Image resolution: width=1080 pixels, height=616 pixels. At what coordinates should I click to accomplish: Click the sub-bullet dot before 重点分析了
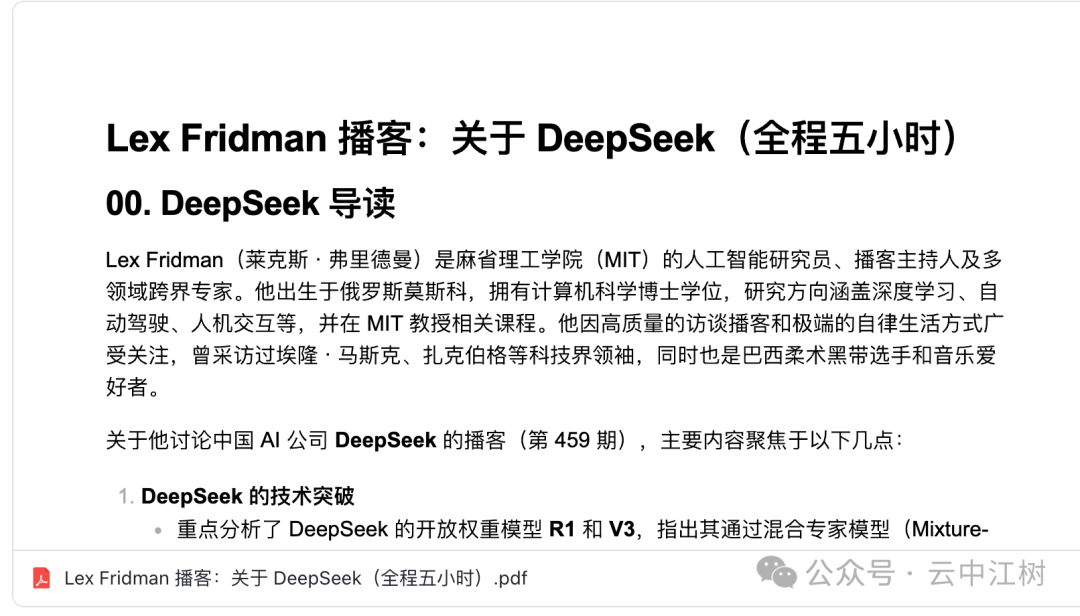(x=158, y=531)
